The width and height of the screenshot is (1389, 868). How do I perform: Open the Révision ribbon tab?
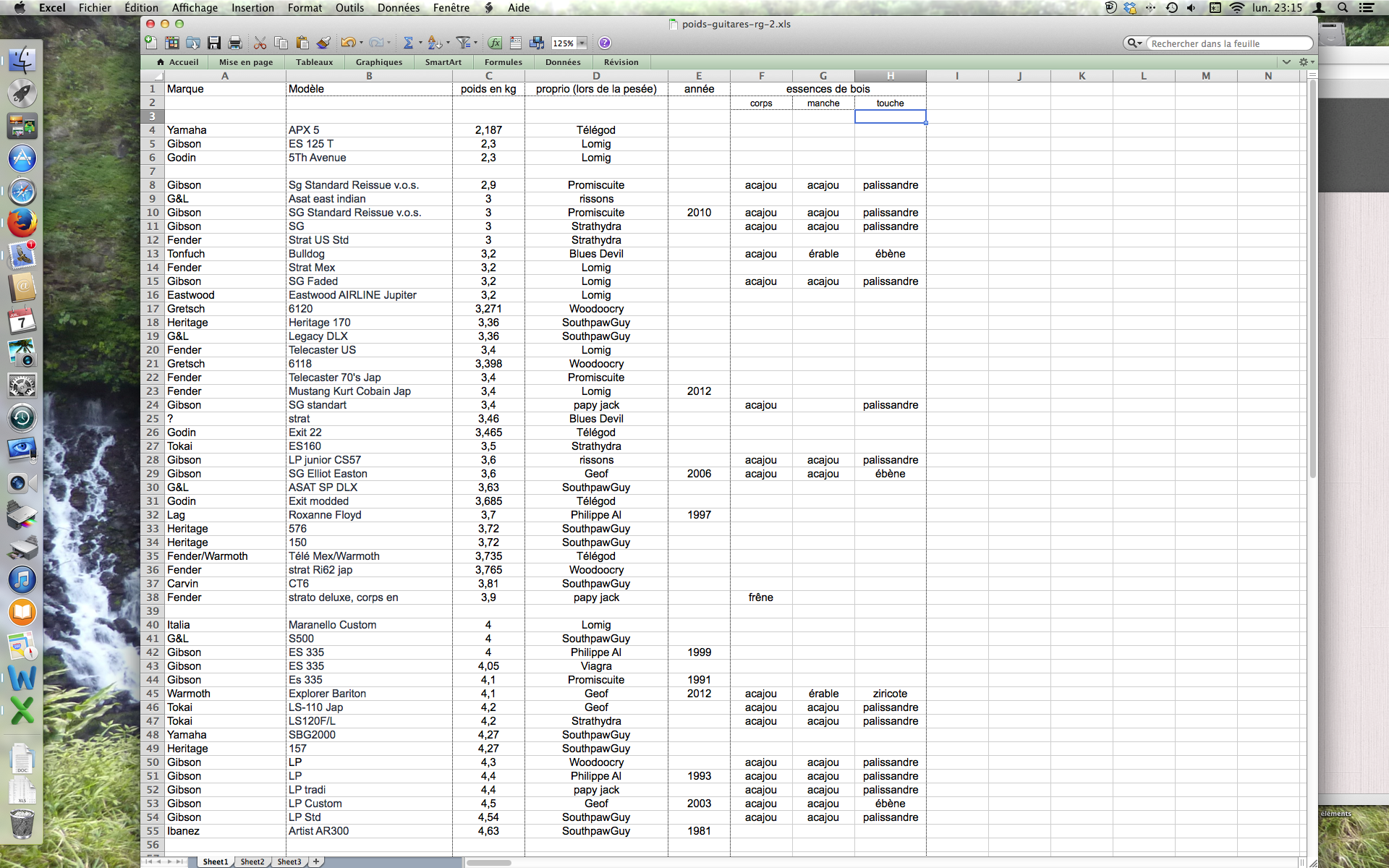621,62
